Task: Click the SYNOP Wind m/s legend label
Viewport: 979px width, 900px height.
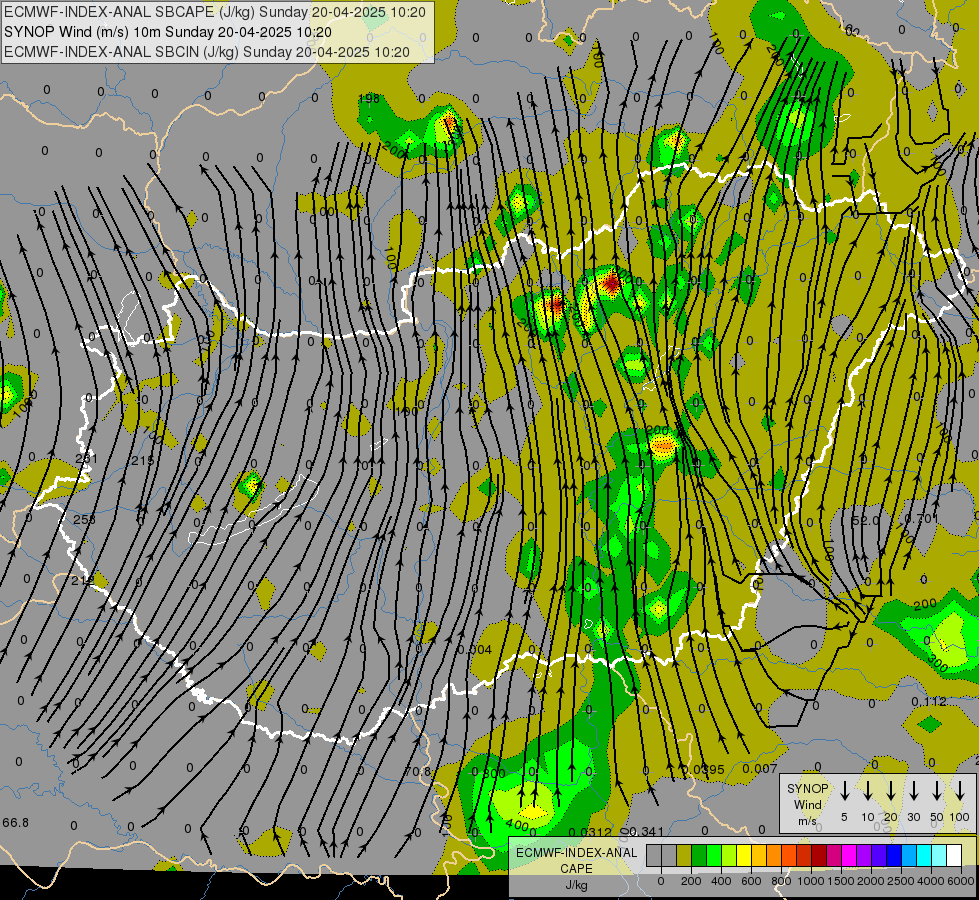Action: point(807,804)
